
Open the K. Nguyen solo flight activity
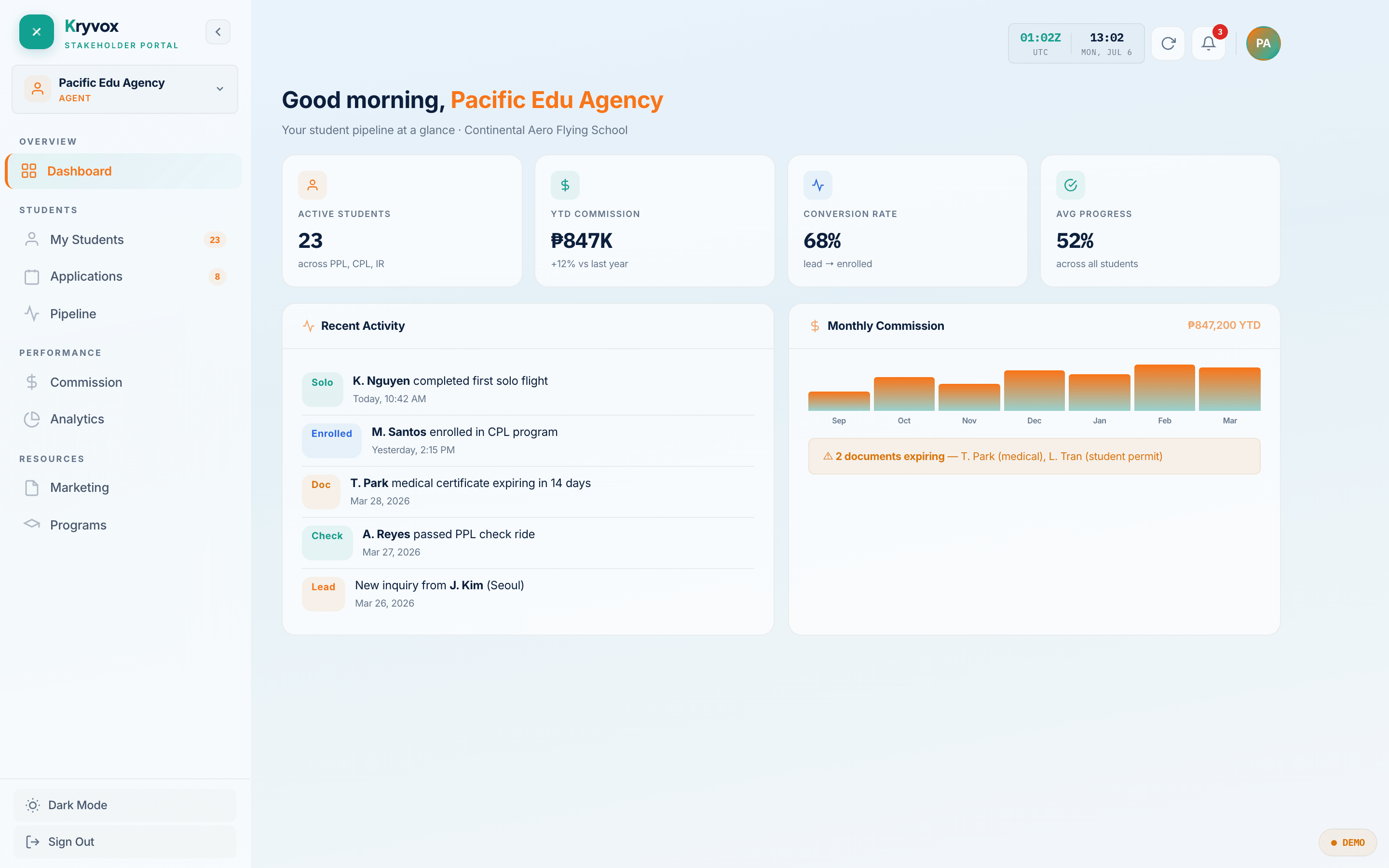click(528, 390)
